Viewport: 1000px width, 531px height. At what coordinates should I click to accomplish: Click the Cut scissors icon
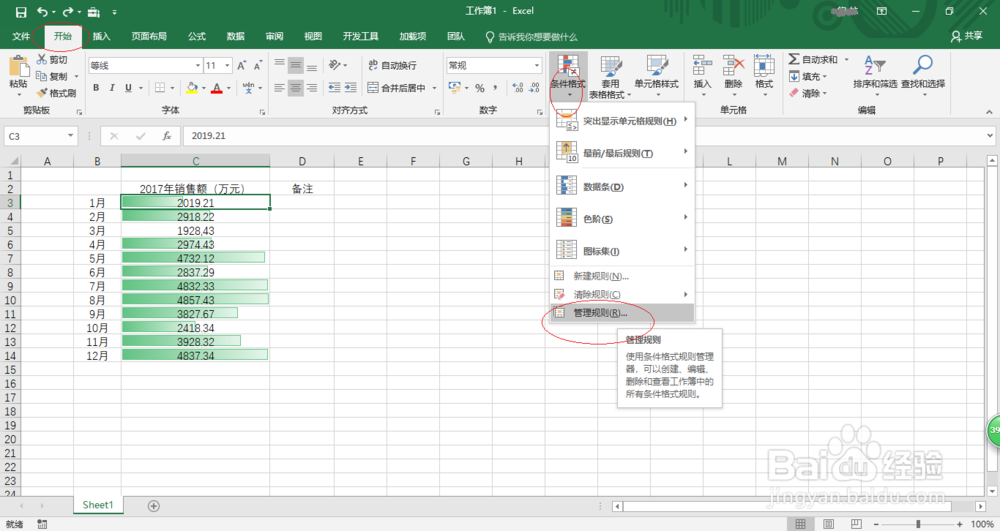click(x=42, y=59)
